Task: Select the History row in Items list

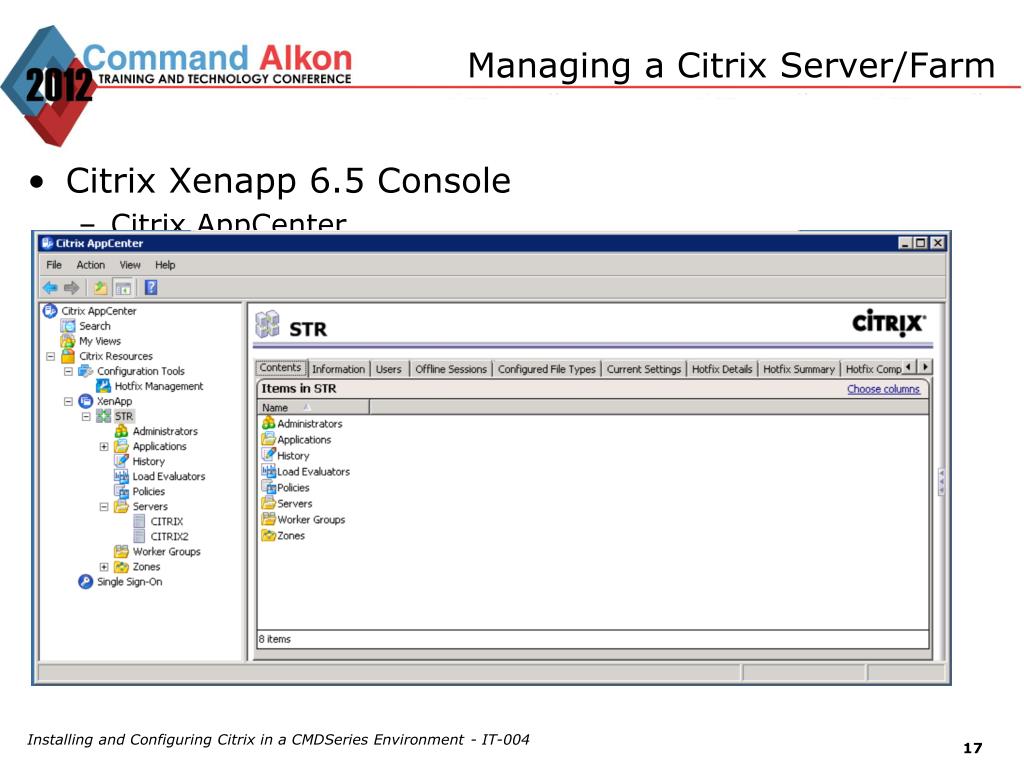Action: tap(593, 455)
